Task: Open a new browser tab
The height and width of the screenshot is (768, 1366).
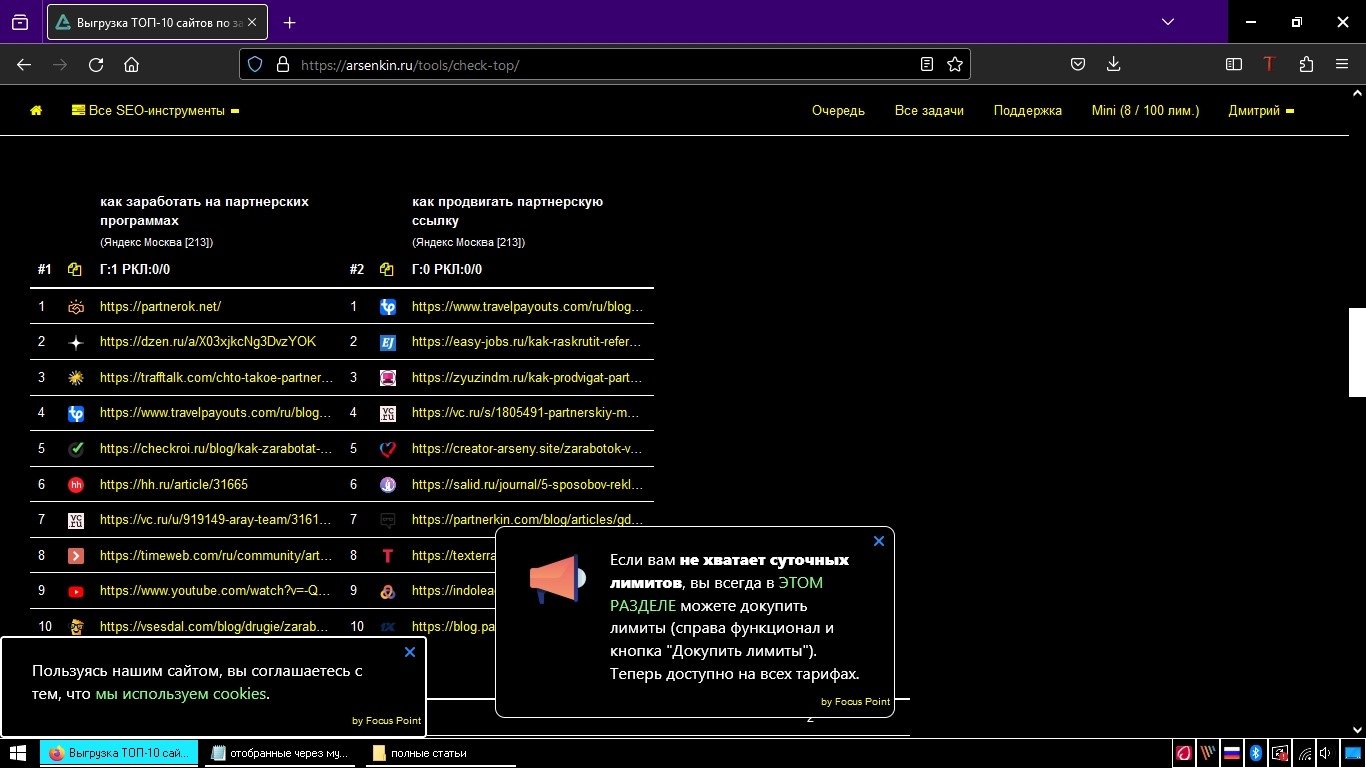Action: tap(290, 22)
